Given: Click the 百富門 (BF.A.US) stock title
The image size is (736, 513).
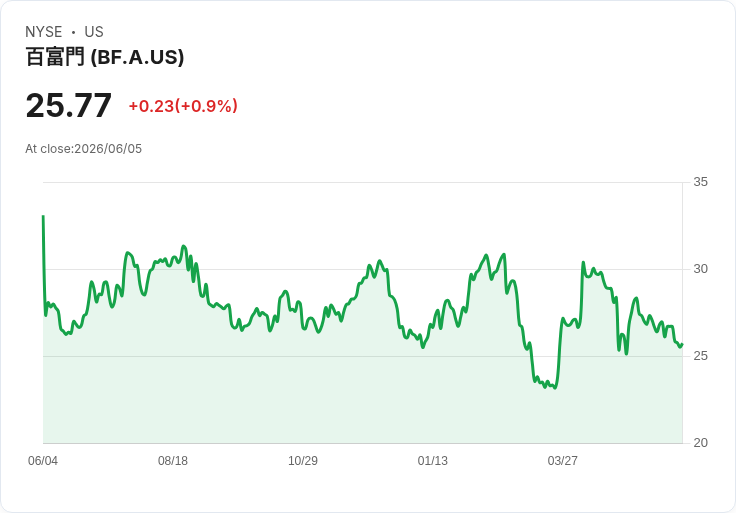Looking at the screenshot, I should tap(105, 57).
